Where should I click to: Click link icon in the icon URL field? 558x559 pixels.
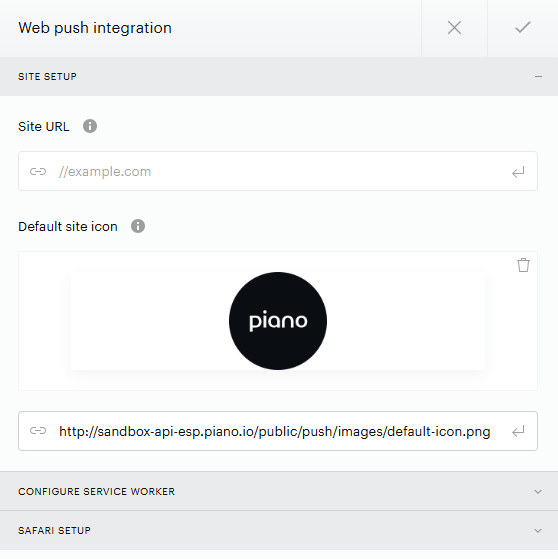click(x=38, y=431)
